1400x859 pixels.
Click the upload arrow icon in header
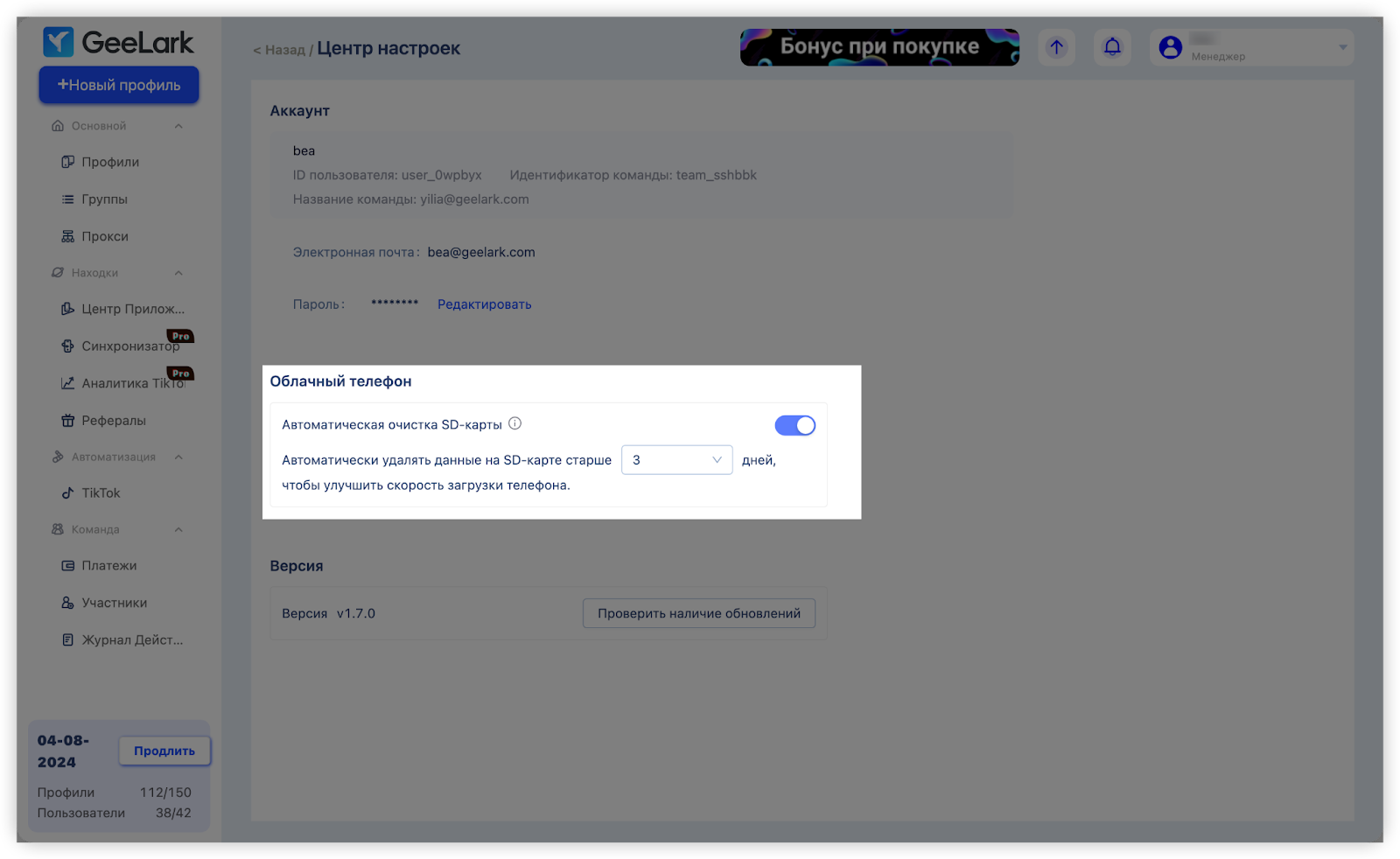(x=1057, y=47)
